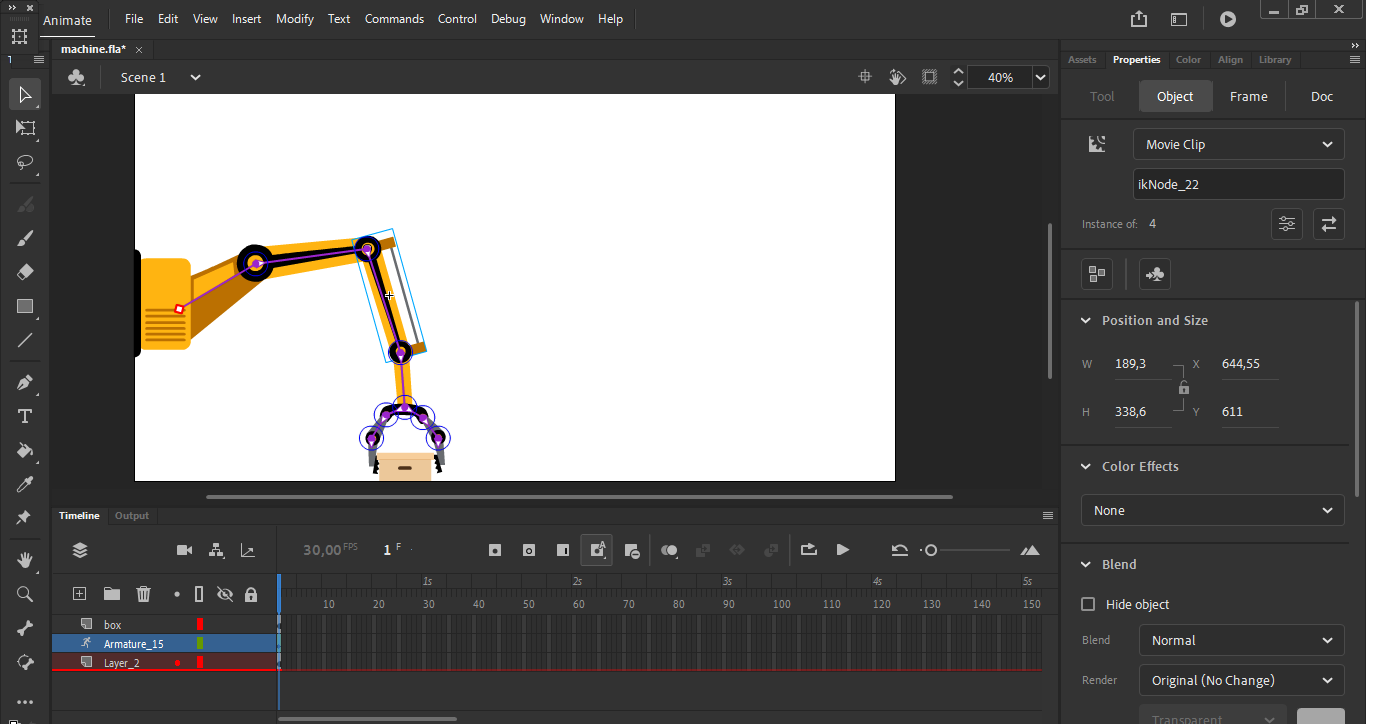Screen dimensions: 1374x724
Task: Select the Bone tool
Action: [x=24, y=627]
